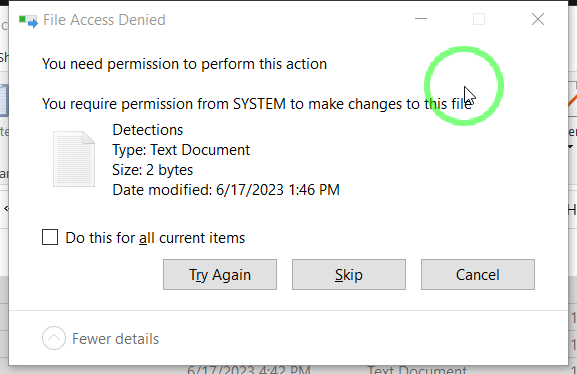Collapse dialog using Fewer details chevron

tap(54, 338)
